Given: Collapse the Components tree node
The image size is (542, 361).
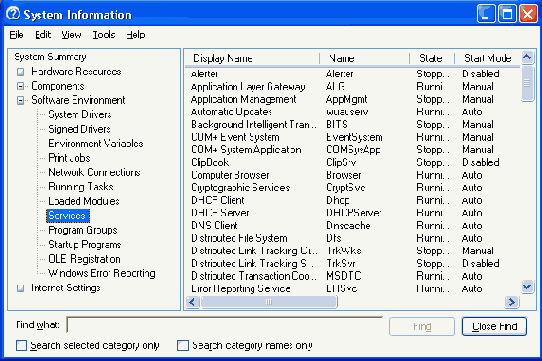Looking at the screenshot, I should pyautogui.click(x=21, y=86).
